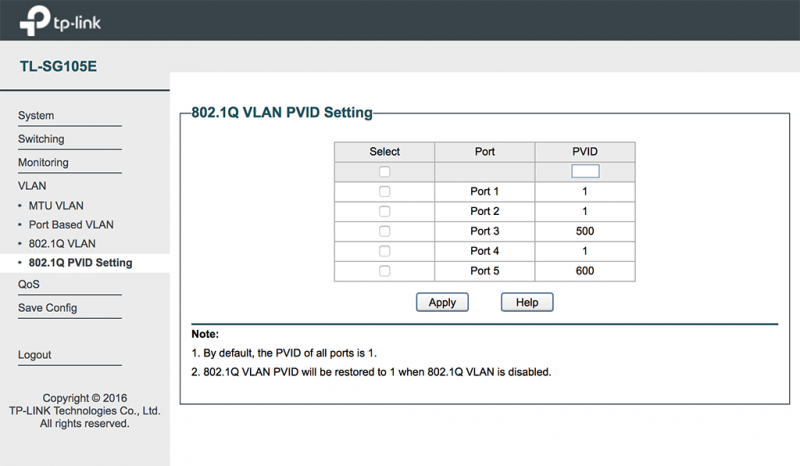Click the Port column header
Image resolution: width=800 pixels, height=466 pixels.
point(485,152)
